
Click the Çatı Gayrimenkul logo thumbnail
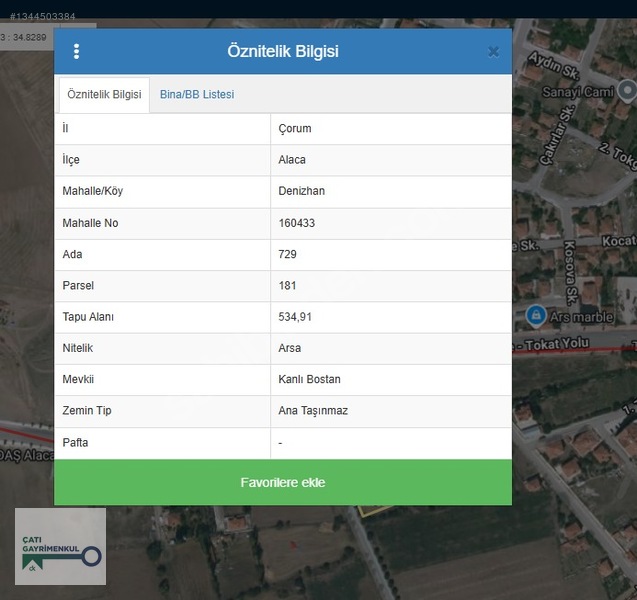click(x=61, y=546)
